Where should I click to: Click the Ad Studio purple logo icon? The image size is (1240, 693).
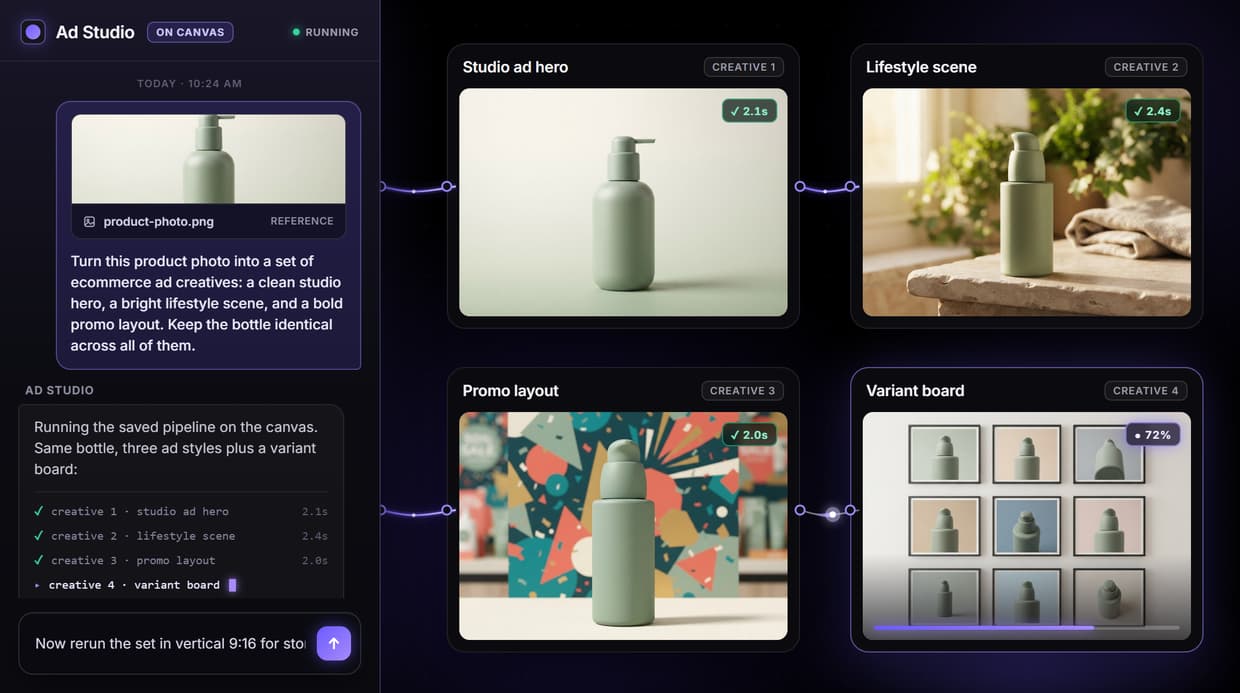pyautogui.click(x=33, y=32)
